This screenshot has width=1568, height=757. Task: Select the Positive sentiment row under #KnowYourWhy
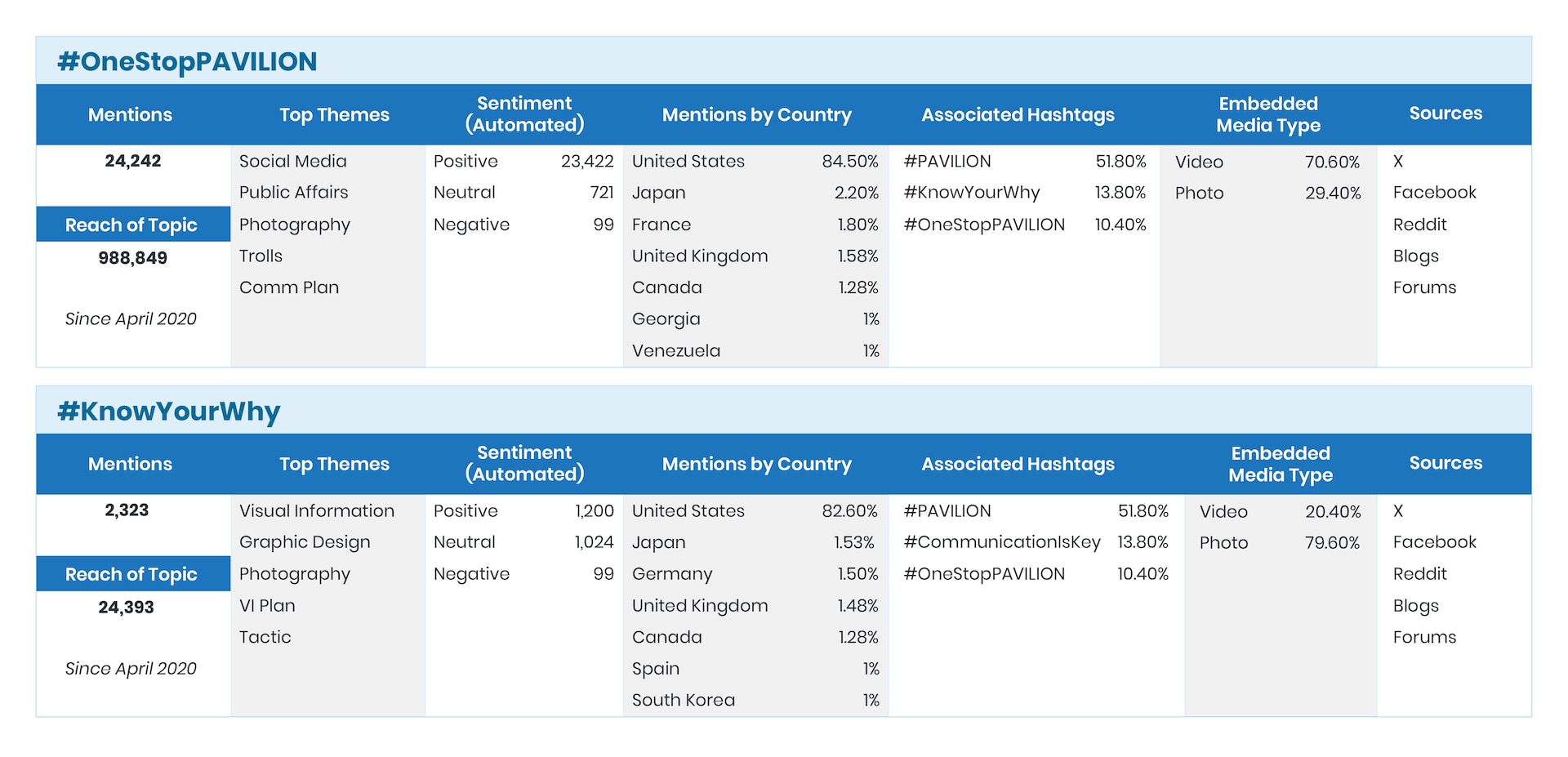pyautogui.click(x=523, y=510)
